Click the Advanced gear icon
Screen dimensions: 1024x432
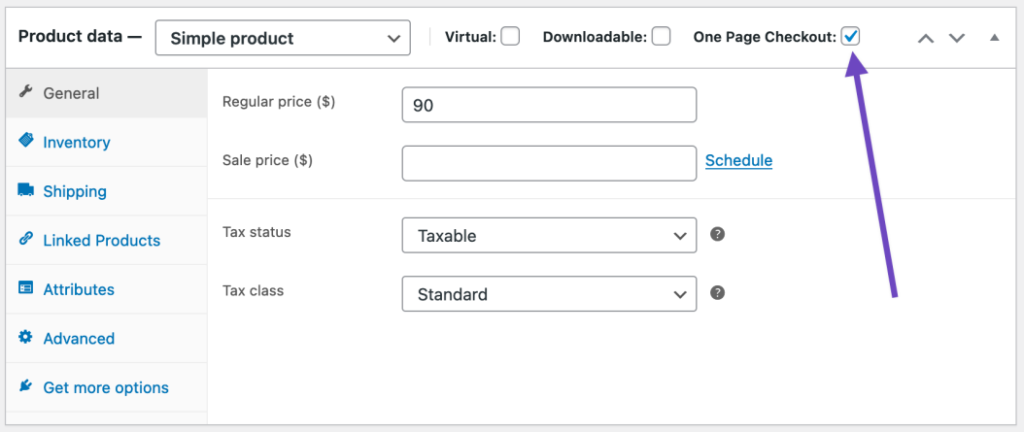26,338
